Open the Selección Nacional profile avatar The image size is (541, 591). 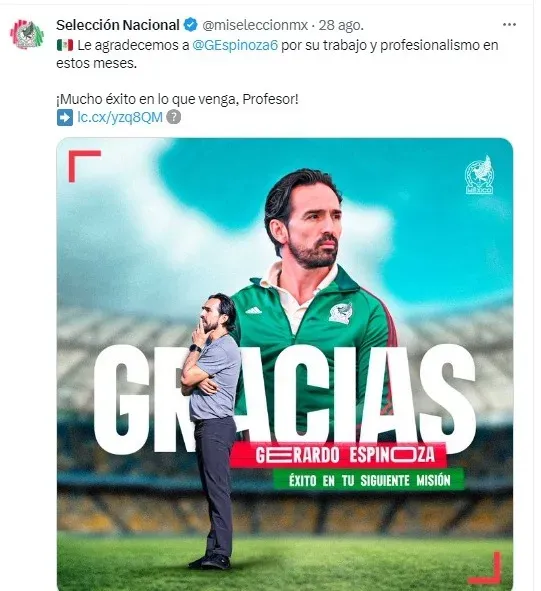tap(26, 34)
